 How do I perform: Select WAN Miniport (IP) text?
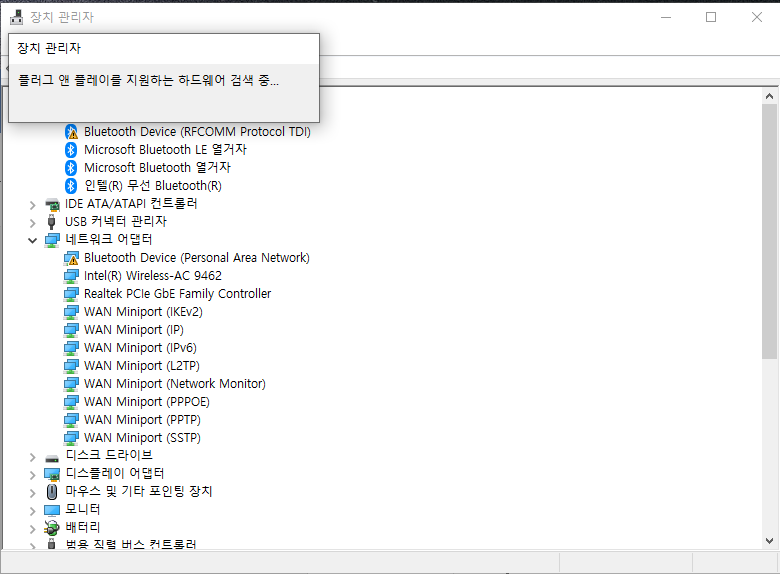[x=134, y=330]
